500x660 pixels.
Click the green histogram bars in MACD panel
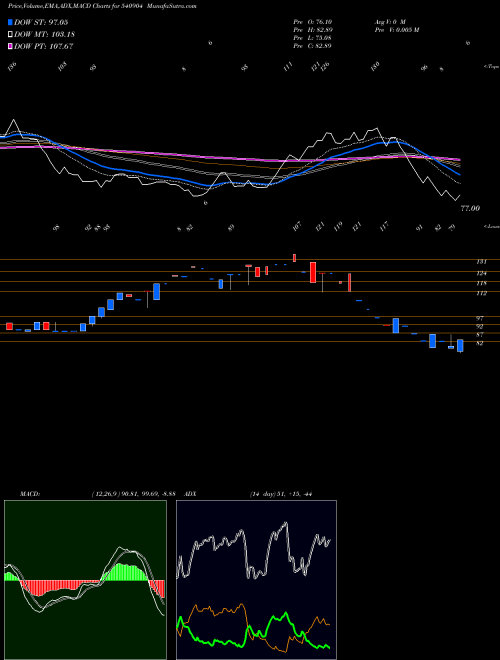pyautogui.click(x=125, y=572)
